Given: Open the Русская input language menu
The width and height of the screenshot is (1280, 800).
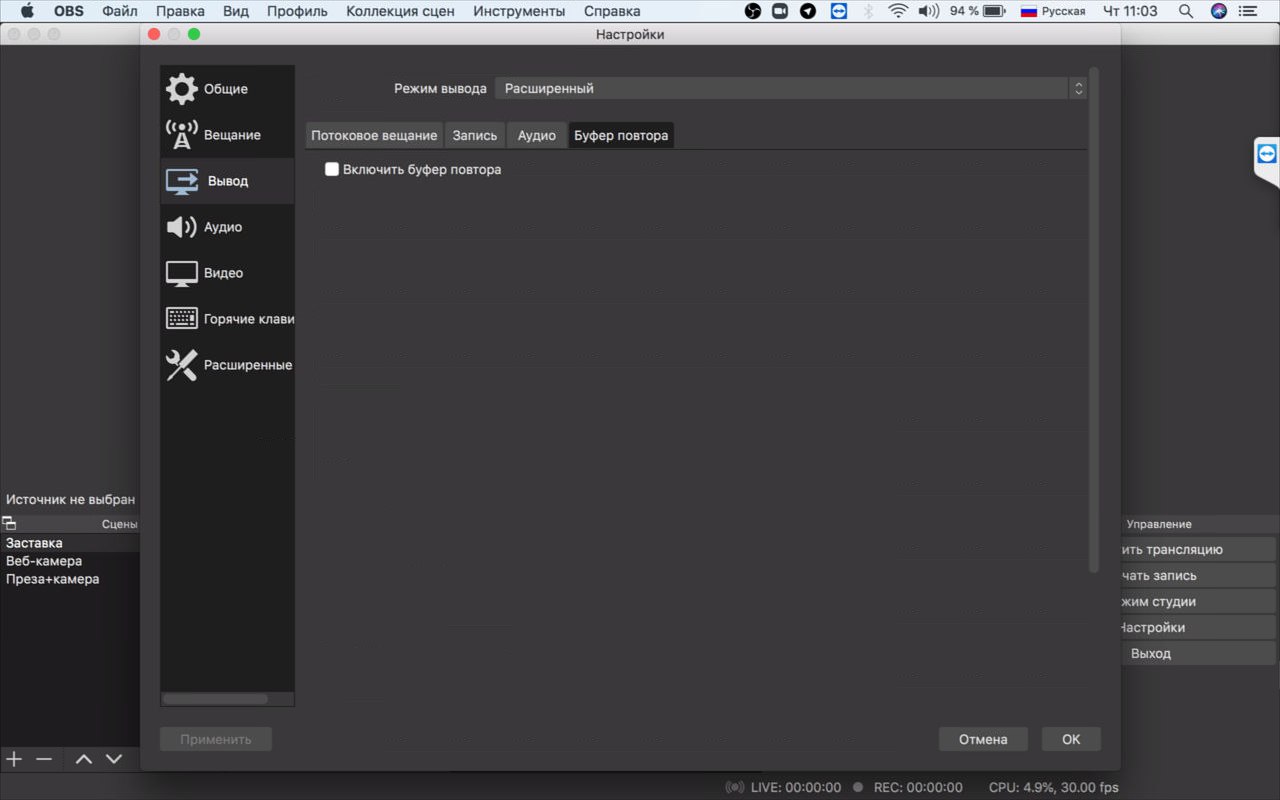Looking at the screenshot, I should (1053, 11).
